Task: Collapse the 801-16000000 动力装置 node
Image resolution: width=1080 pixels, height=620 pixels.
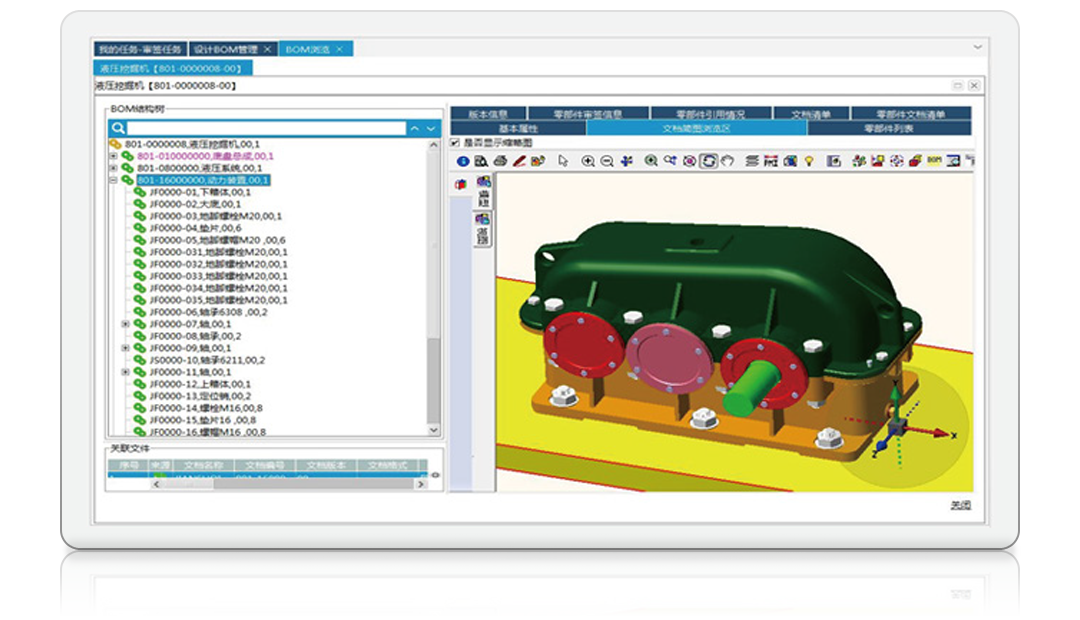Action: [x=113, y=180]
